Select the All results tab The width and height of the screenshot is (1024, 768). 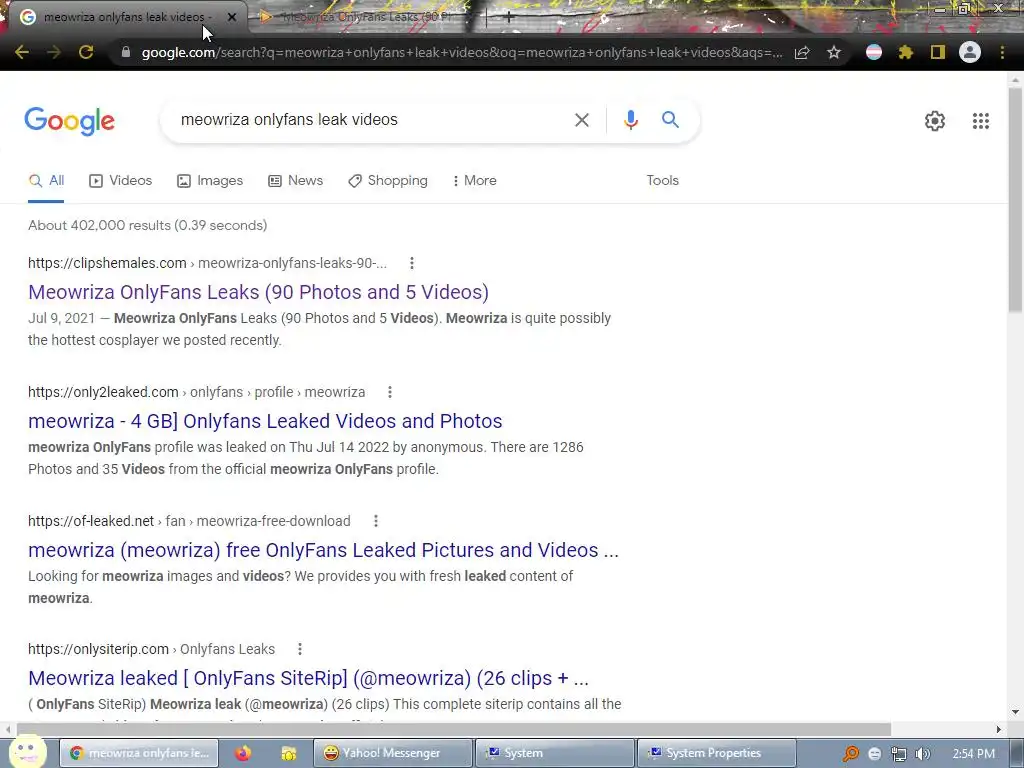pyautogui.click(x=46, y=181)
